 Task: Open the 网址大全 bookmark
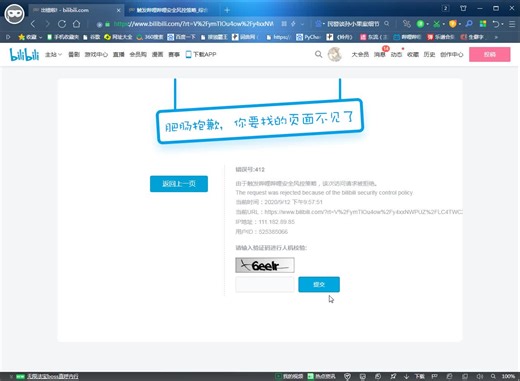pos(118,37)
